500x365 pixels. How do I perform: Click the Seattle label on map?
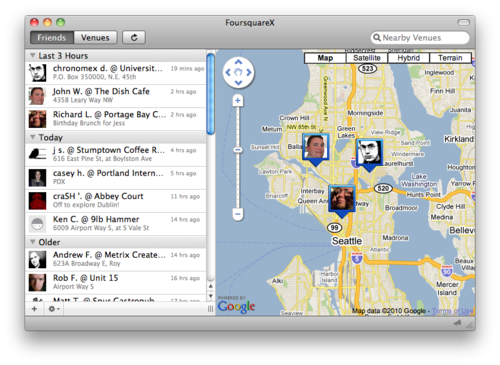tap(347, 241)
